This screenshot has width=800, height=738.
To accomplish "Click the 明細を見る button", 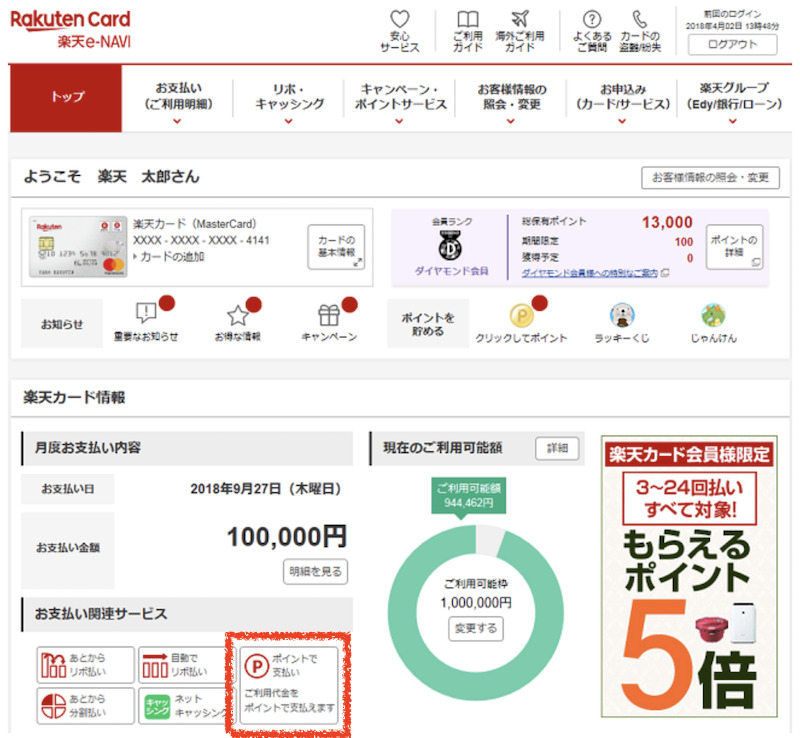I will coord(315,572).
